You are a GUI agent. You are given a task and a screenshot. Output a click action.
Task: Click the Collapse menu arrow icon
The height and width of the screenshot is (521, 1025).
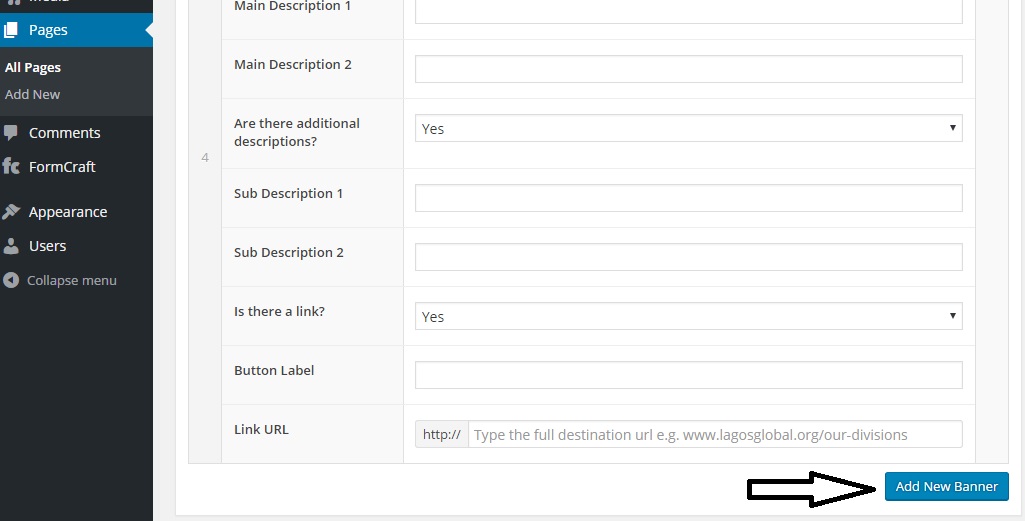coord(11,281)
